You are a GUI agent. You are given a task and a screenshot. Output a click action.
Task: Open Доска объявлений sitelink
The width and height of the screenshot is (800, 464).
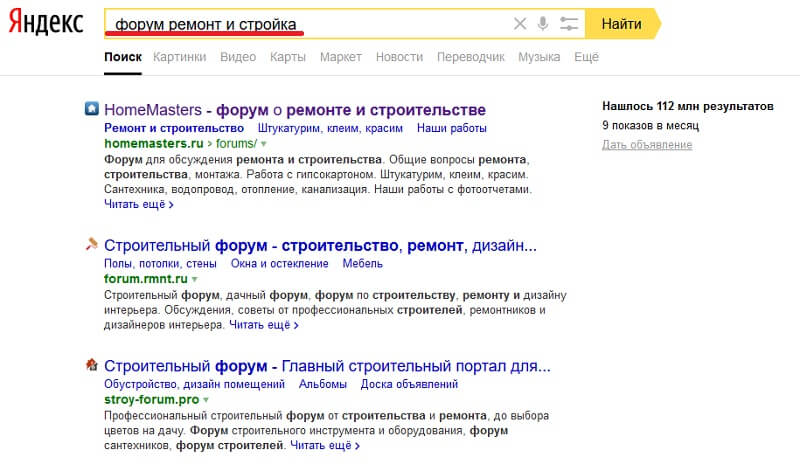[x=409, y=384]
